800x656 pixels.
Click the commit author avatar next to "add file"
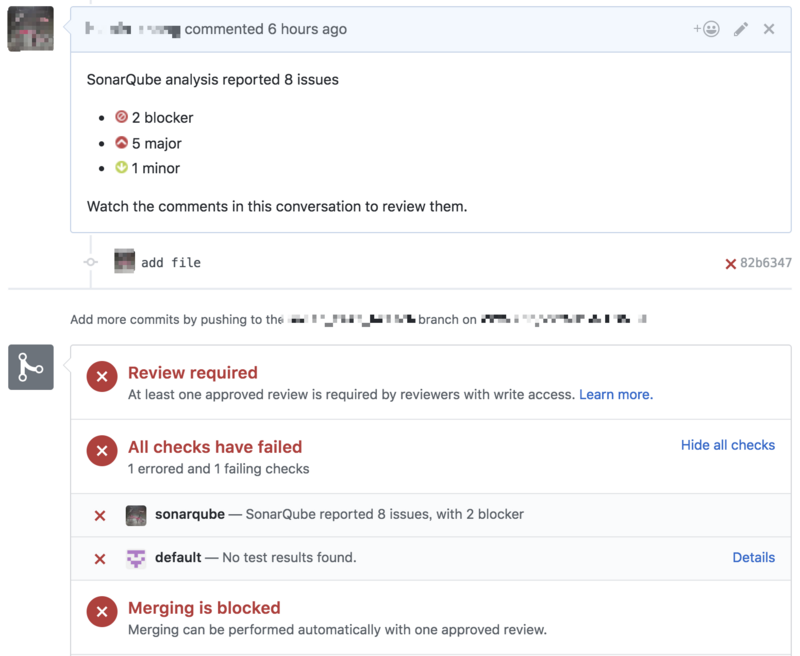tap(124, 262)
